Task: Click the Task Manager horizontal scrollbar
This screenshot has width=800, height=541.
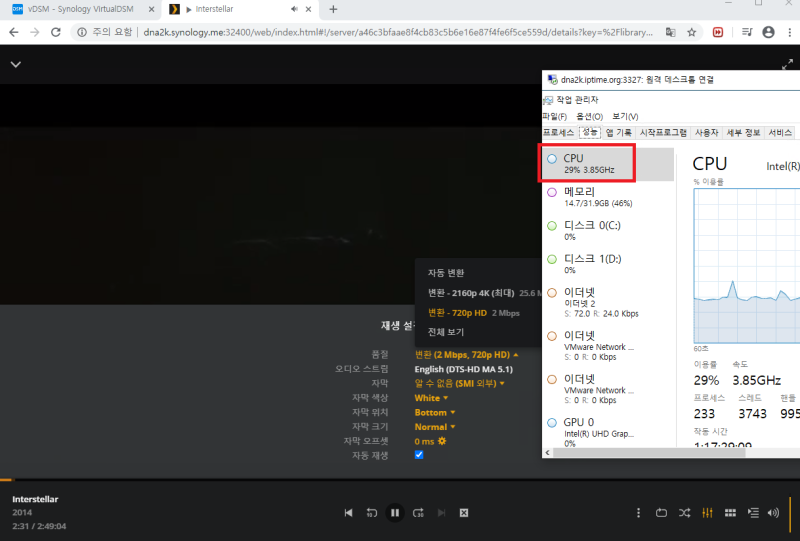Action: coord(649,453)
